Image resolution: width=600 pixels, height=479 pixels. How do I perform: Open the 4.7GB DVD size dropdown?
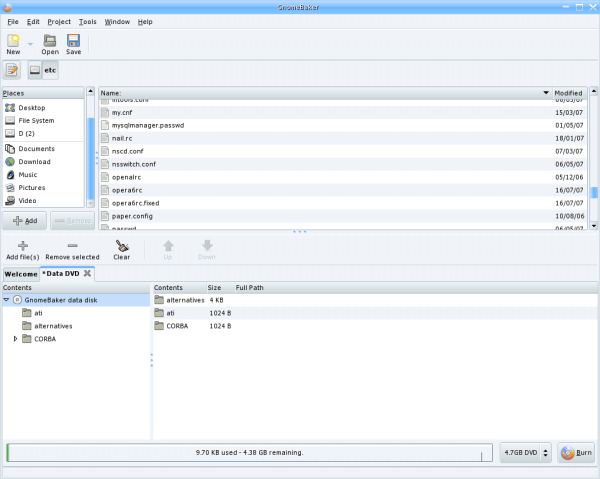(526, 453)
